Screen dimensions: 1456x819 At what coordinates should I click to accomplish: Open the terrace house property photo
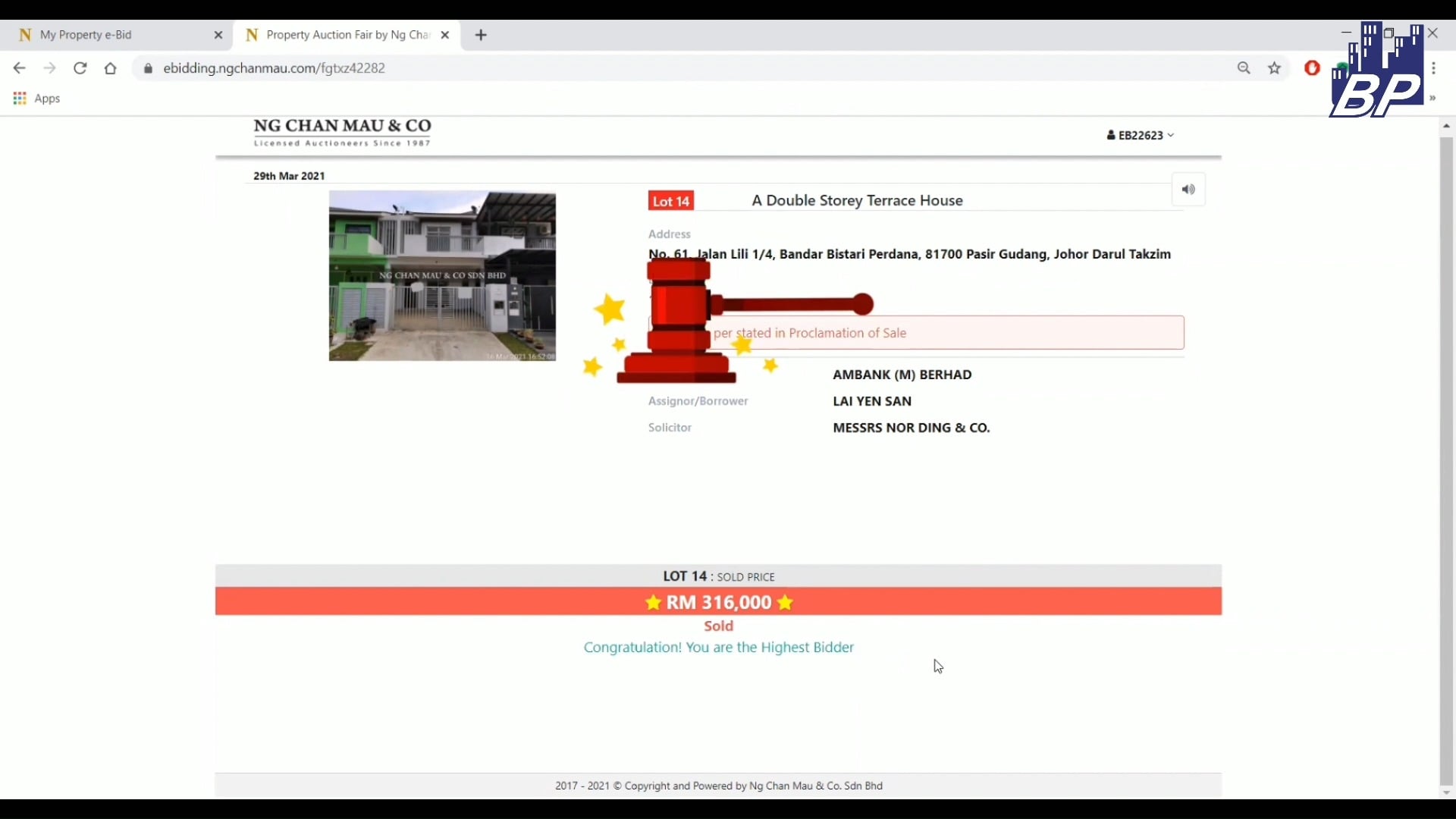442,276
